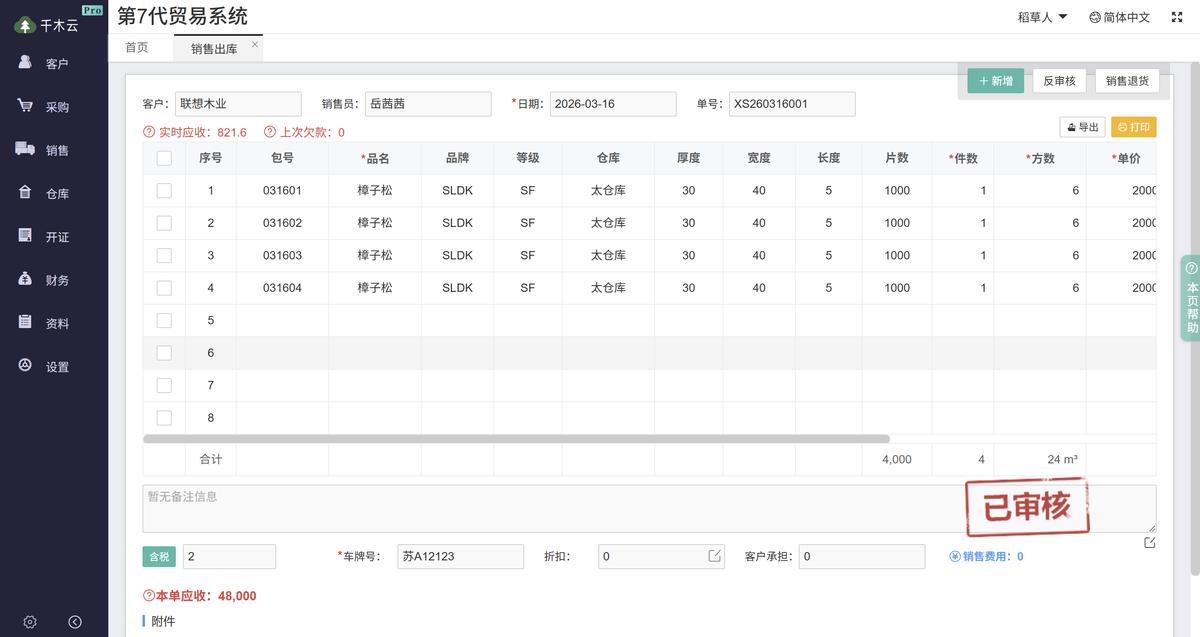This screenshot has width=1200, height=637.
Task: Click the table's horizontal scrollbar
Action: point(516,439)
